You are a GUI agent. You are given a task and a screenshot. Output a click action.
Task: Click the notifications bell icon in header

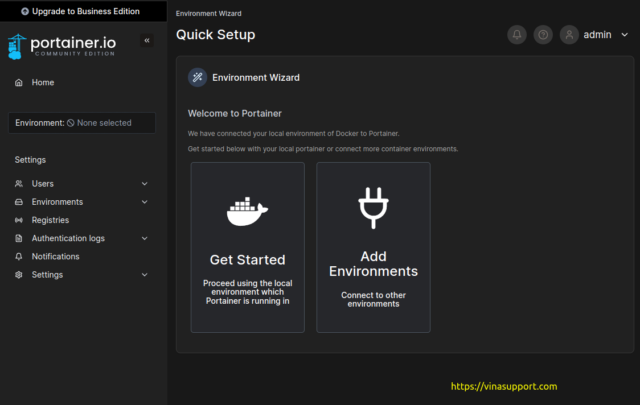click(517, 35)
